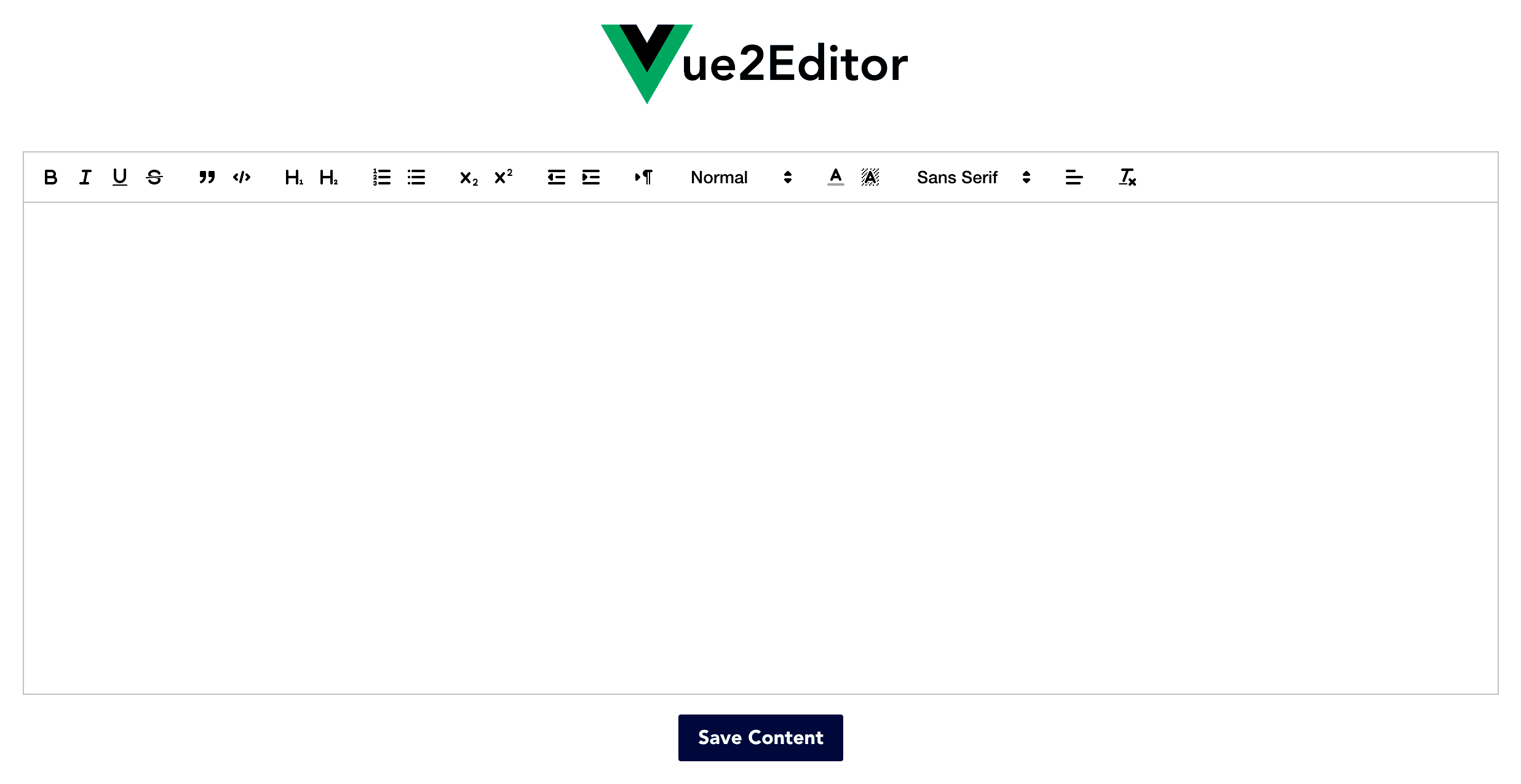Toggle bold formatting on selected text
The image size is (1521, 784).
click(51, 177)
